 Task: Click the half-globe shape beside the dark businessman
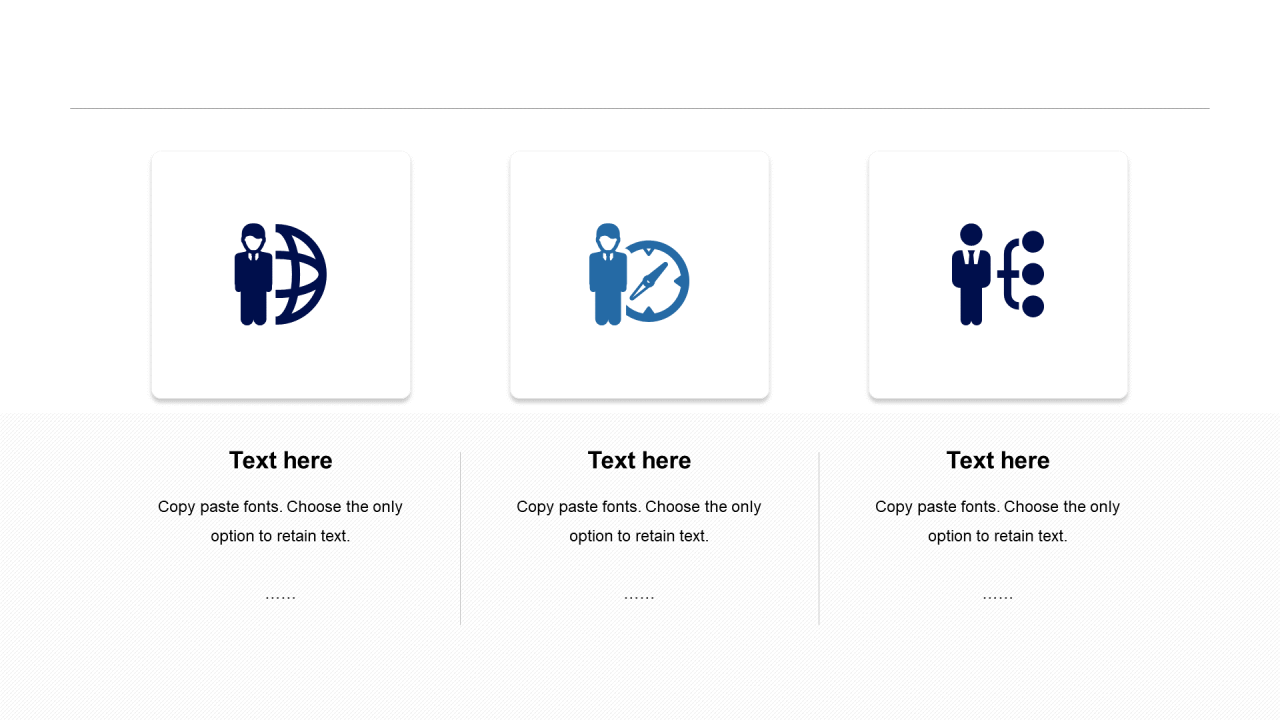tap(302, 274)
